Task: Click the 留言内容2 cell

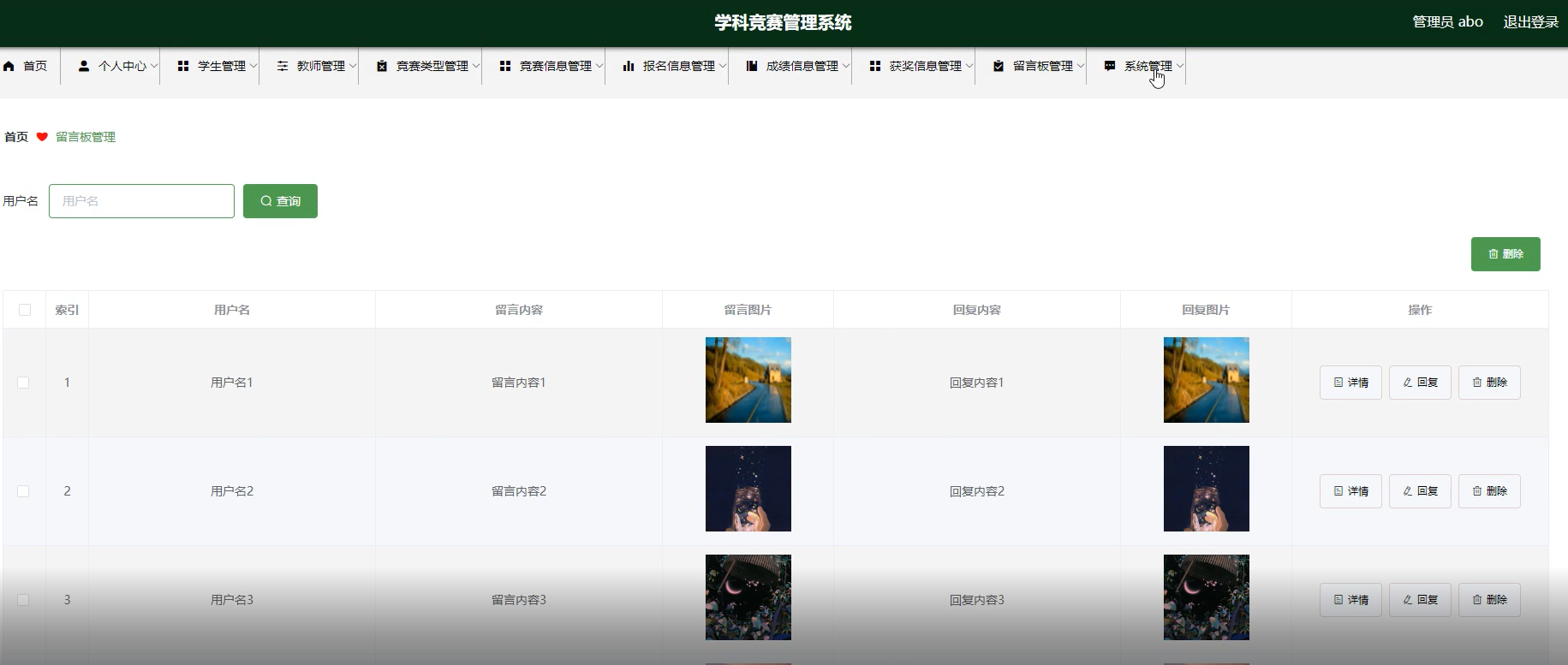Action: [519, 491]
